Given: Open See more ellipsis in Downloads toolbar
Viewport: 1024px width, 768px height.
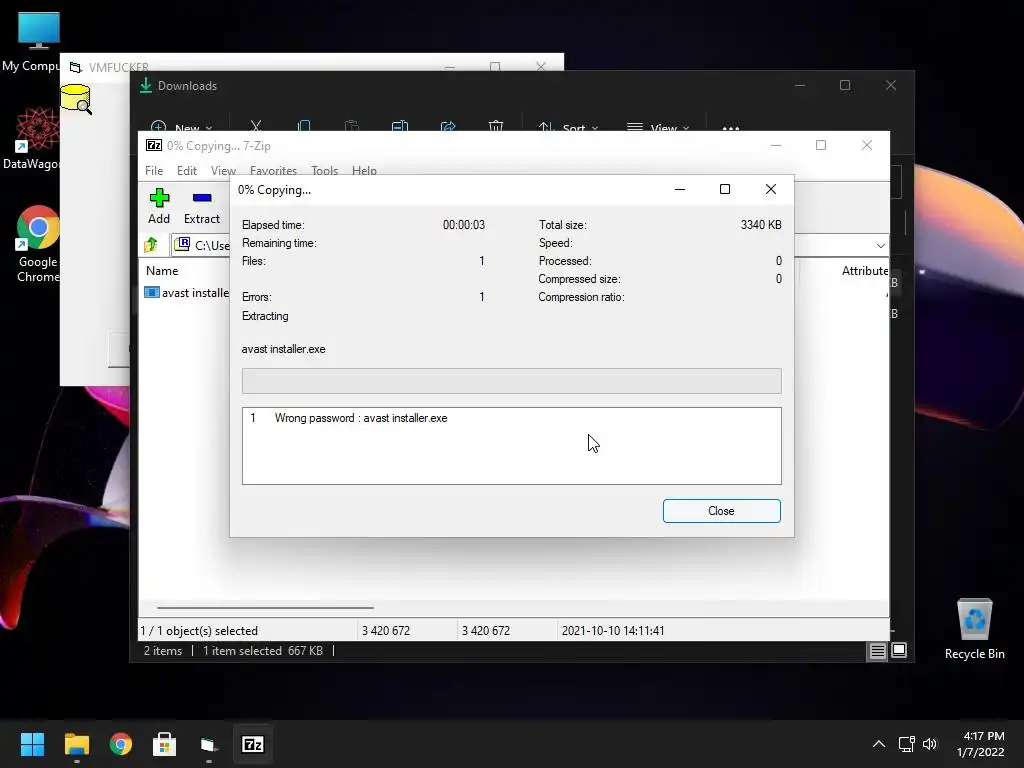Looking at the screenshot, I should [x=731, y=127].
